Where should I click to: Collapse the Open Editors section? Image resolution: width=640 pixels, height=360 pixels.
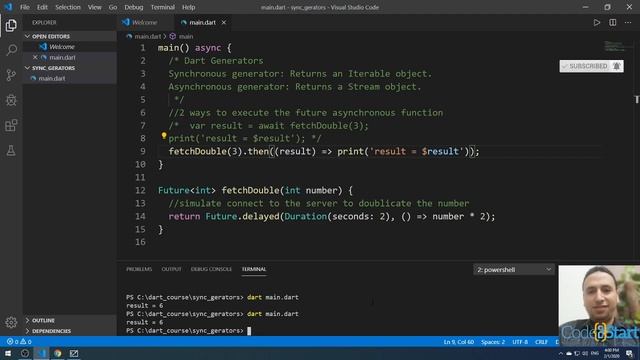pos(69,36)
